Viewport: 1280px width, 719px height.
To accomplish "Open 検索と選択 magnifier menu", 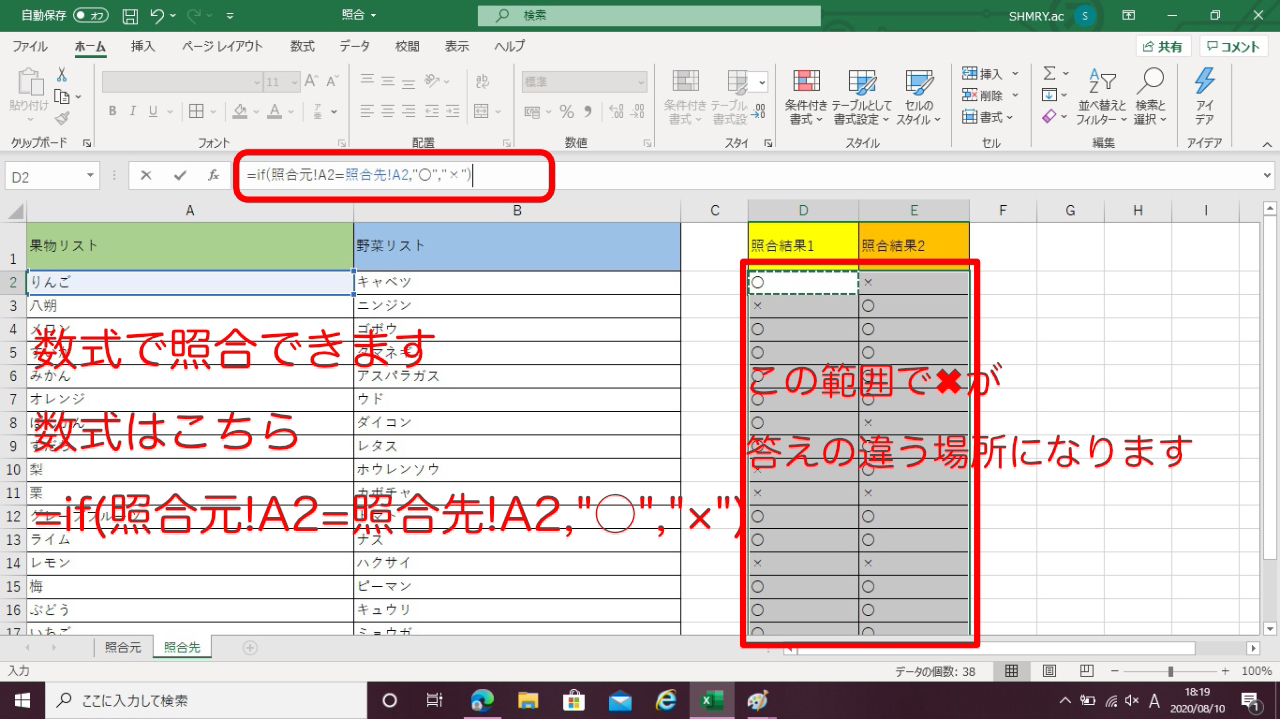I will [x=1151, y=97].
